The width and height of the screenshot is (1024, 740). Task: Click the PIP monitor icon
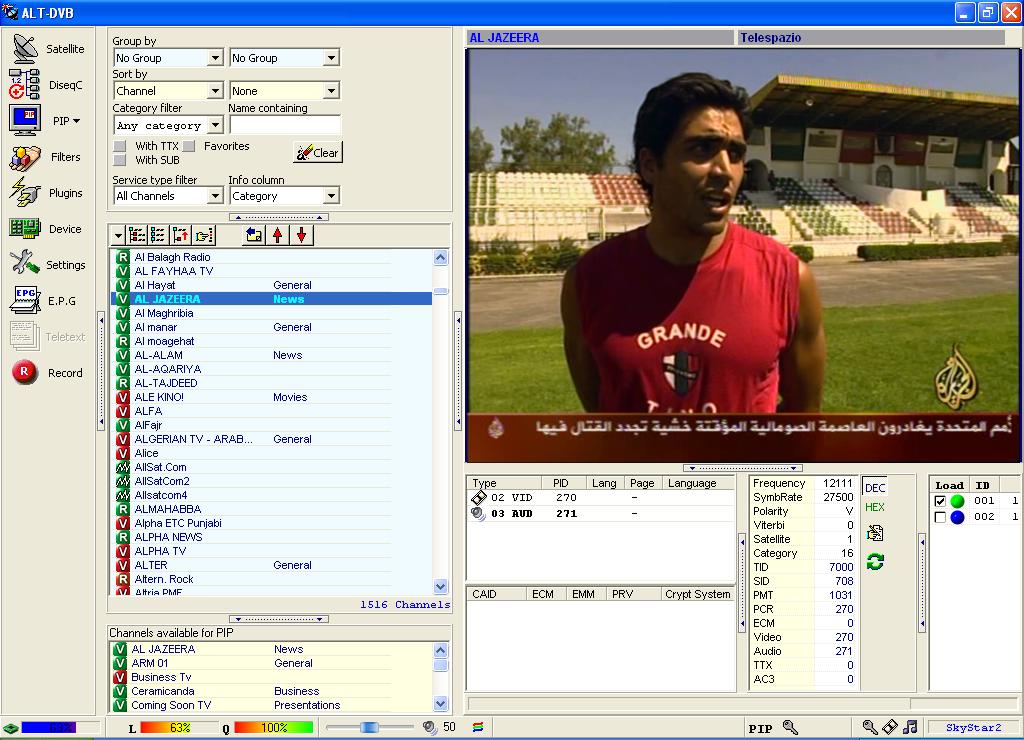(x=25, y=121)
